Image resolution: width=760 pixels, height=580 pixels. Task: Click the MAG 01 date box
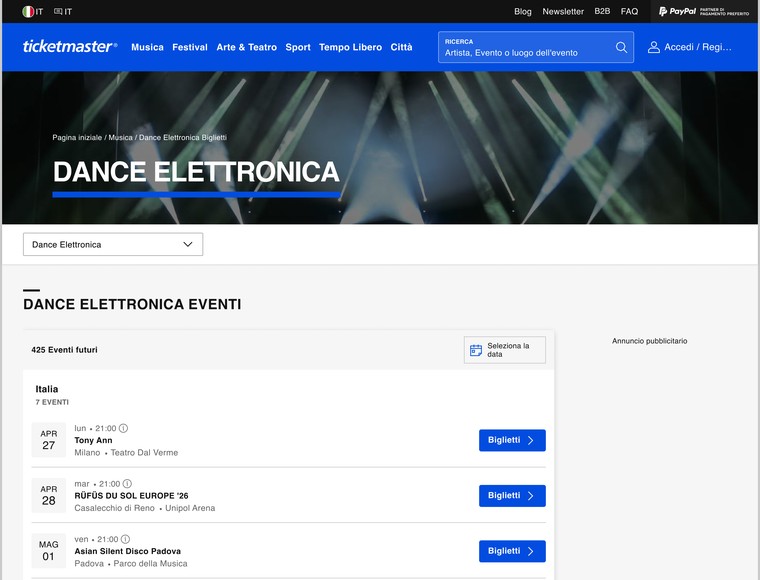pos(48,550)
